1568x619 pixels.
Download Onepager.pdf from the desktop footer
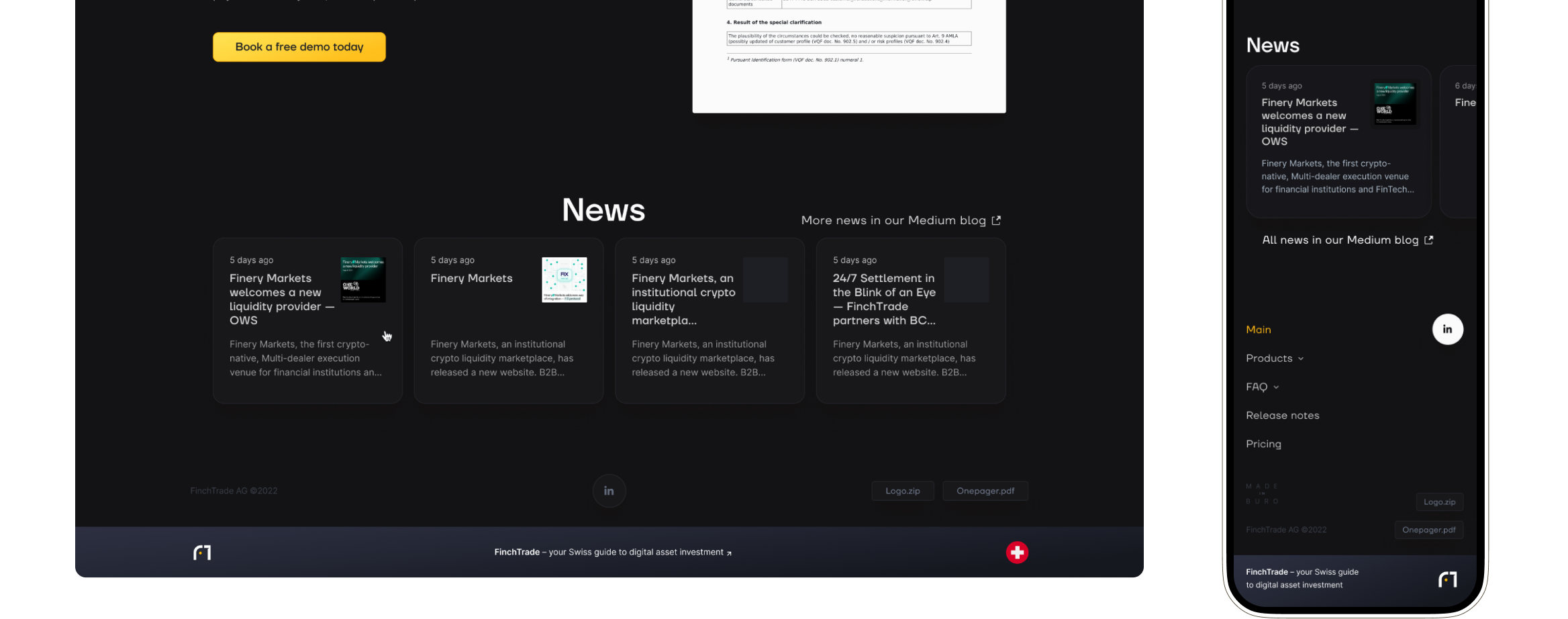tap(985, 491)
